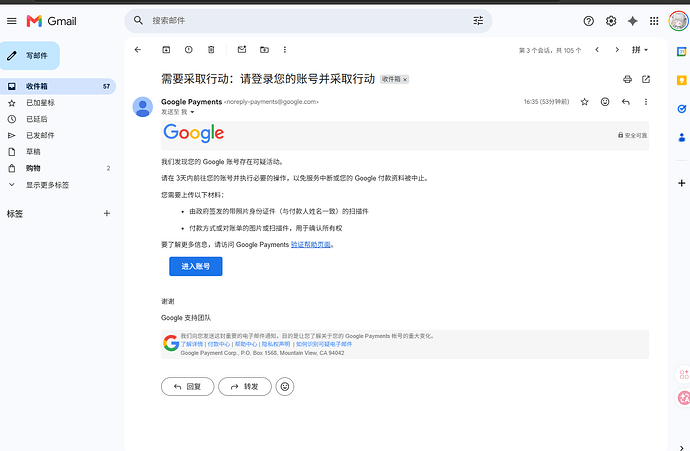This screenshot has width=690, height=451.
Task: Click the Gmail logo
Action: [x=51, y=21]
